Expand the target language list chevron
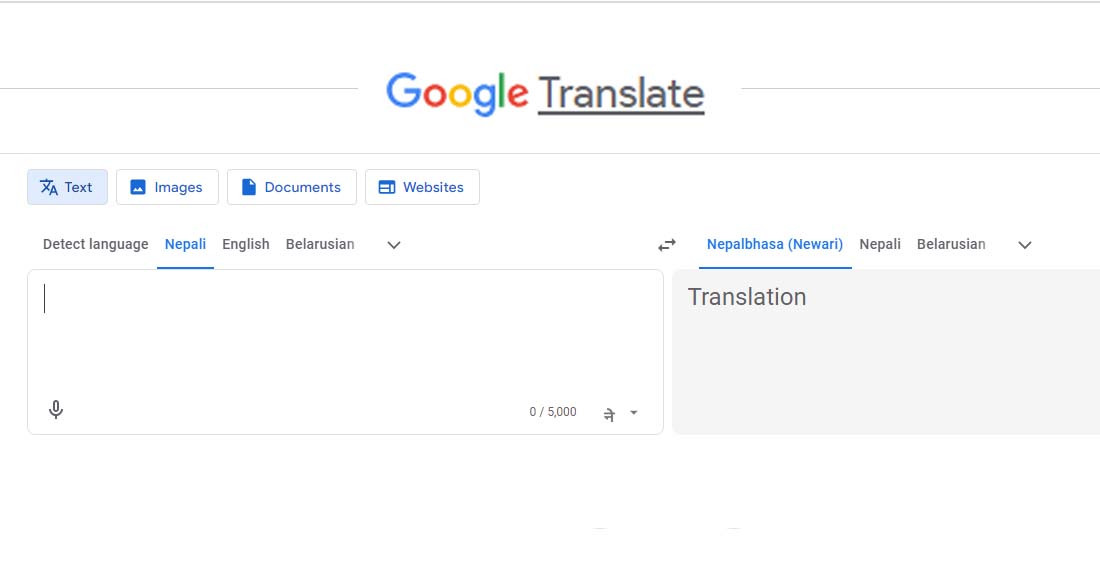 point(1025,245)
